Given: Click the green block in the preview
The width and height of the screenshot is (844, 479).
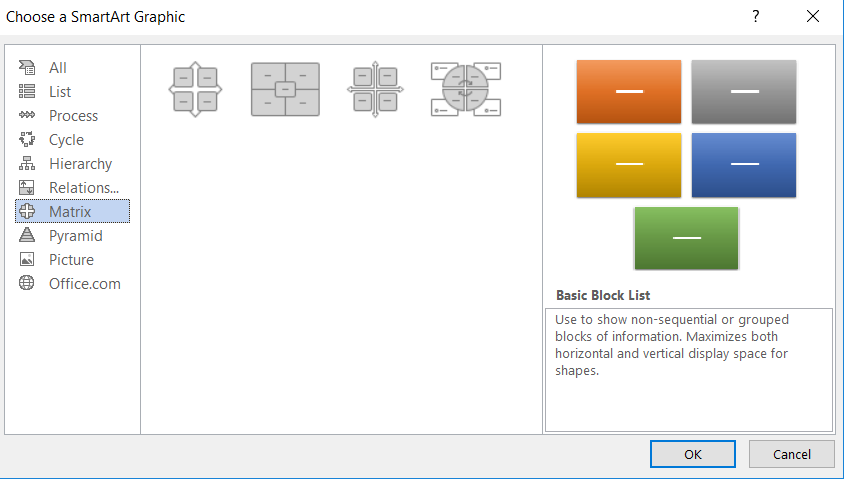Looking at the screenshot, I should coord(686,238).
